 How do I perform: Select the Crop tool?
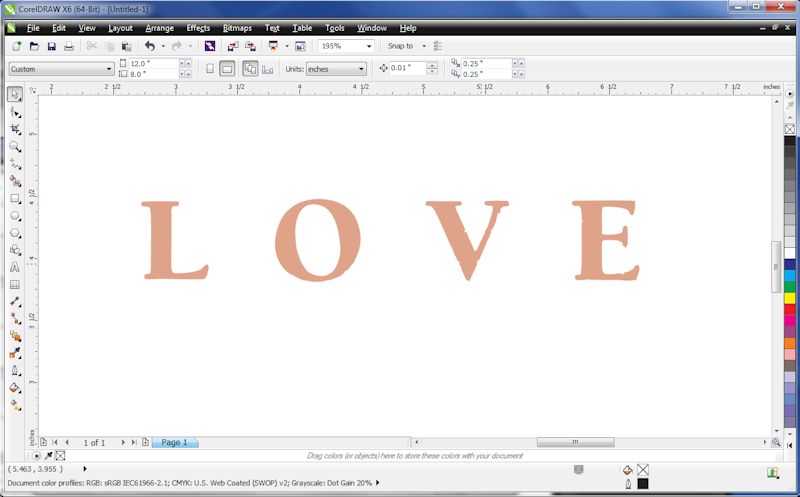(15, 129)
